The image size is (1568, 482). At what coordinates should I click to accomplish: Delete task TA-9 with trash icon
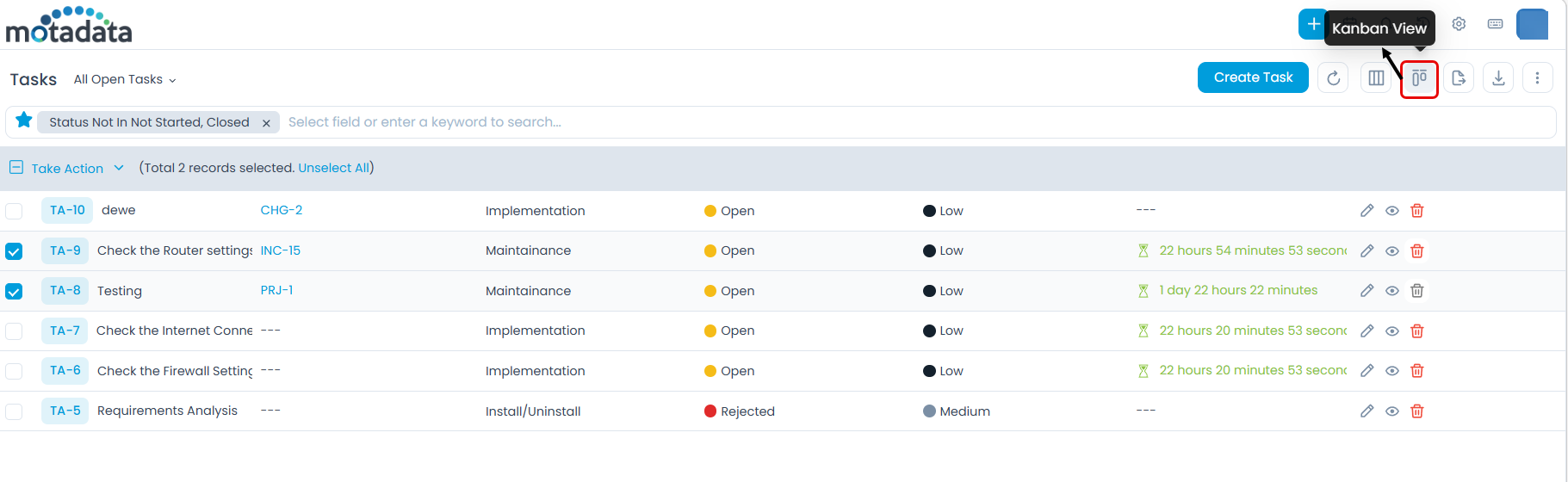pos(1417,251)
